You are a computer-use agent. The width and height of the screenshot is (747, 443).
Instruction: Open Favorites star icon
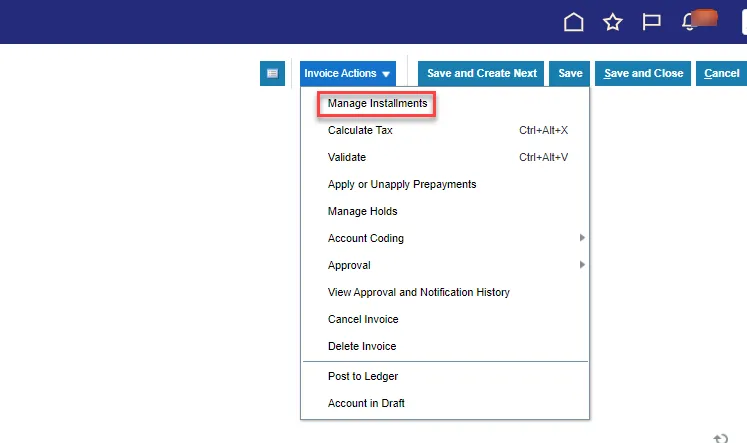613,22
